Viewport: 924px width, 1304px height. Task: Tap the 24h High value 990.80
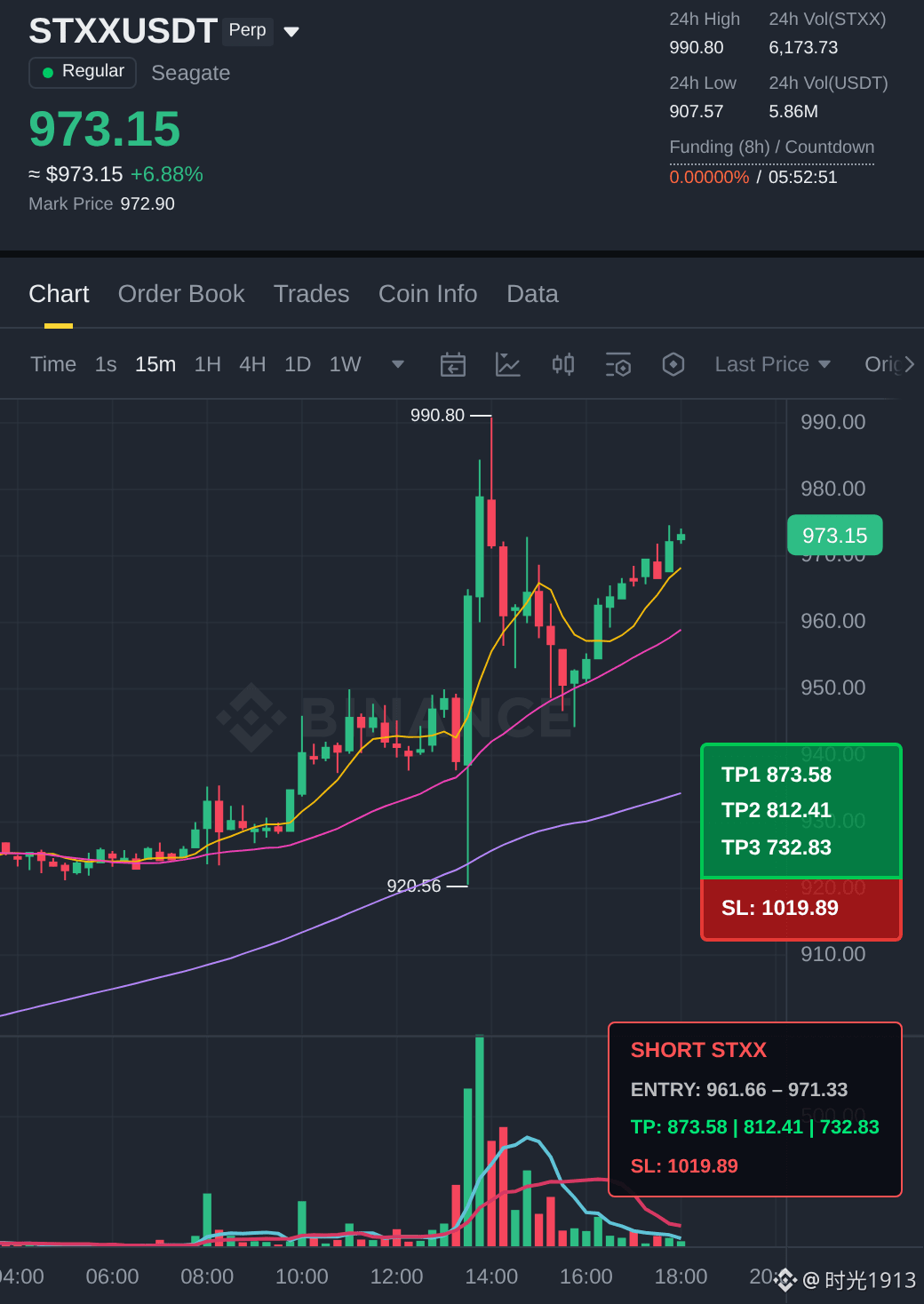(696, 48)
